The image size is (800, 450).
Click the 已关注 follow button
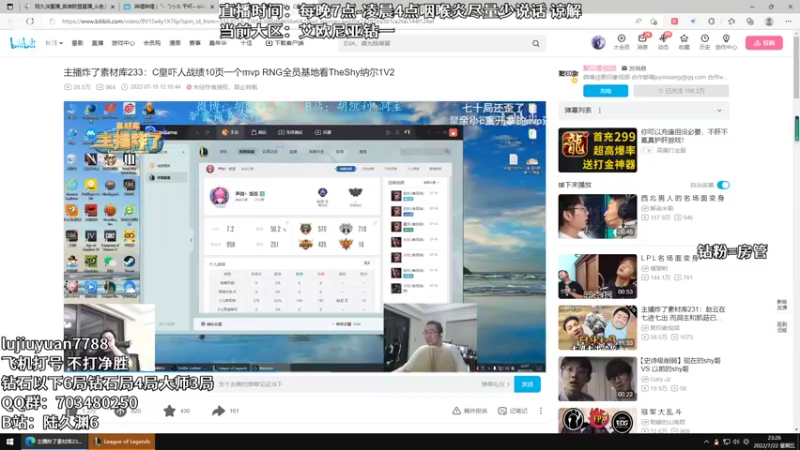[681, 91]
